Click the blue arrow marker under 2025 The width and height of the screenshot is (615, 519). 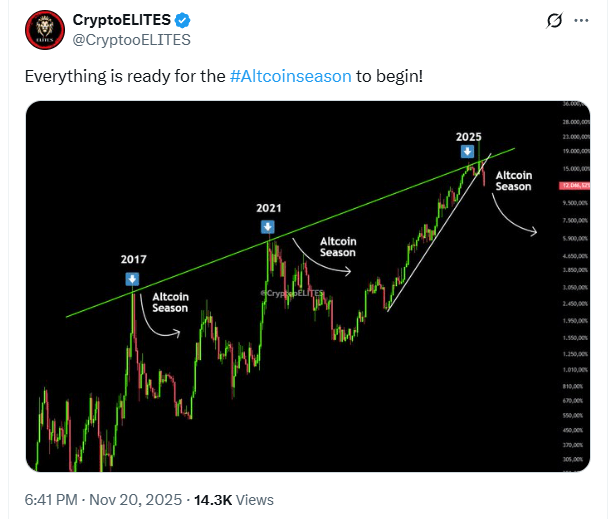tap(467, 152)
